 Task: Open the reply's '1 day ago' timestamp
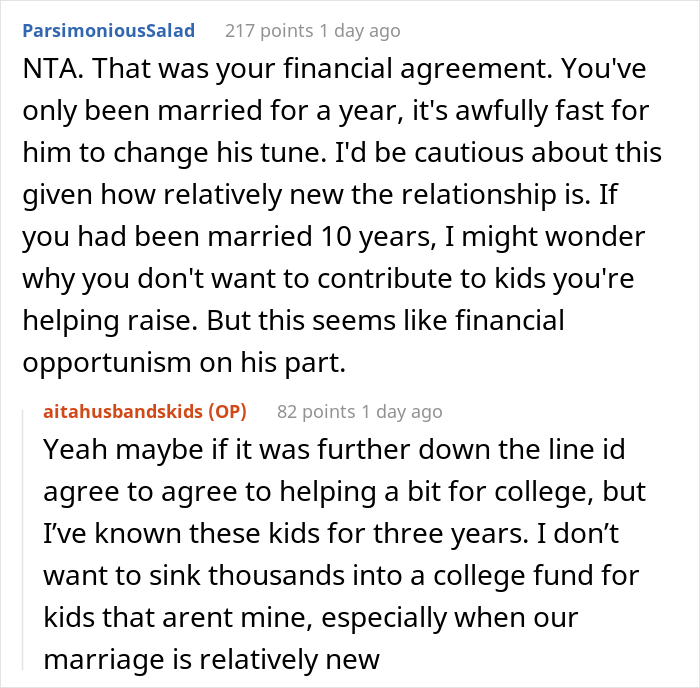tap(402, 411)
